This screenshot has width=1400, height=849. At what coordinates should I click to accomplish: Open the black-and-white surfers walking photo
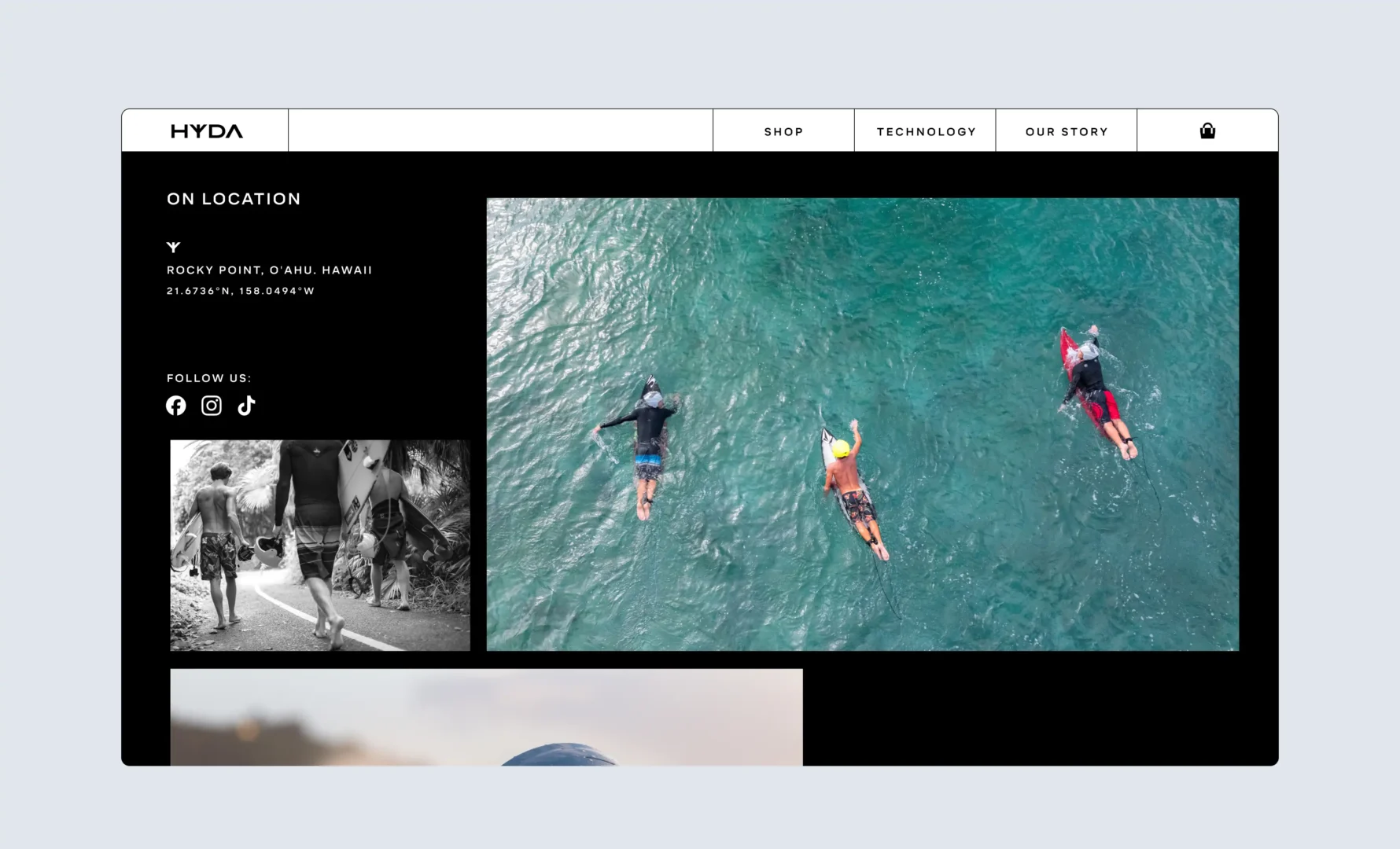point(320,545)
